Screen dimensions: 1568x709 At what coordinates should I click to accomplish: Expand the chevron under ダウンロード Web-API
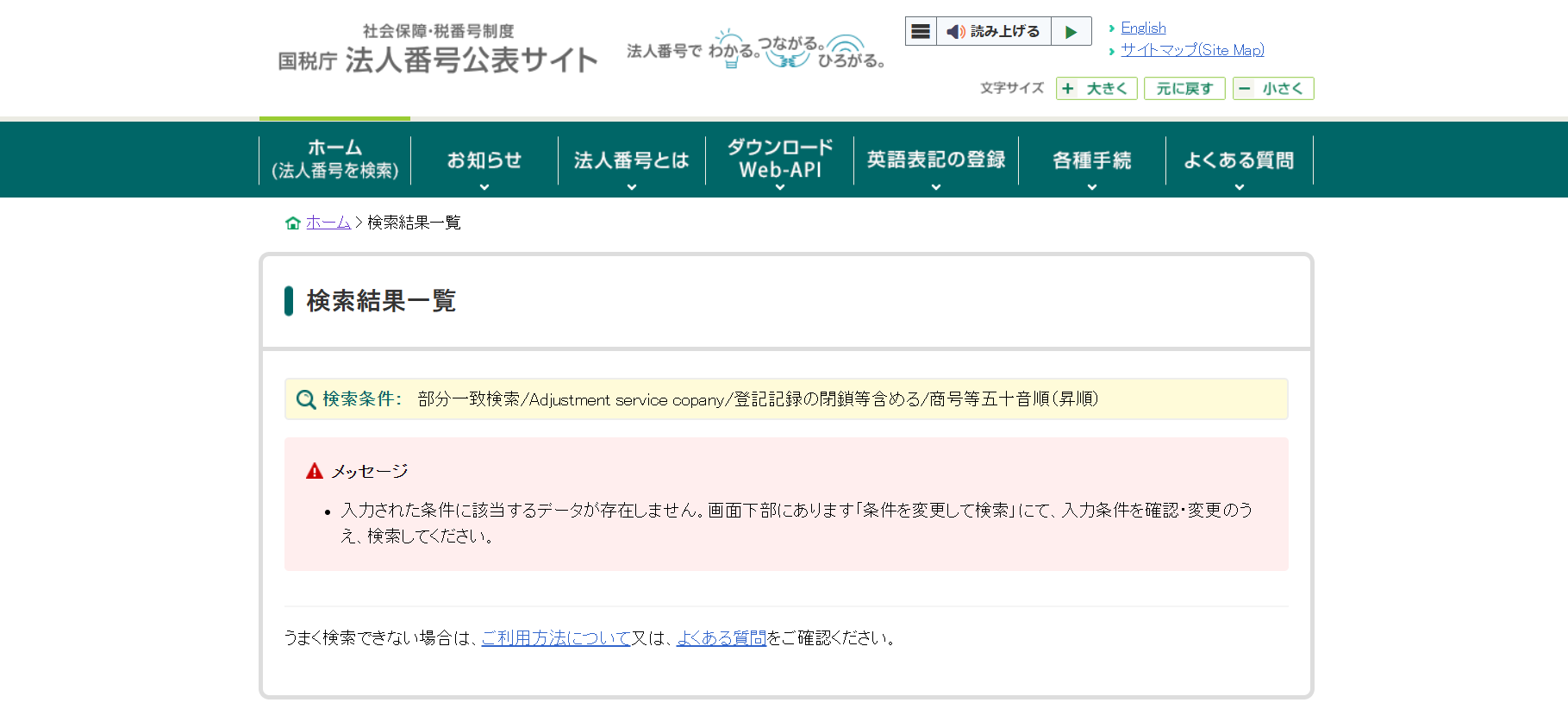click(780, 187)
